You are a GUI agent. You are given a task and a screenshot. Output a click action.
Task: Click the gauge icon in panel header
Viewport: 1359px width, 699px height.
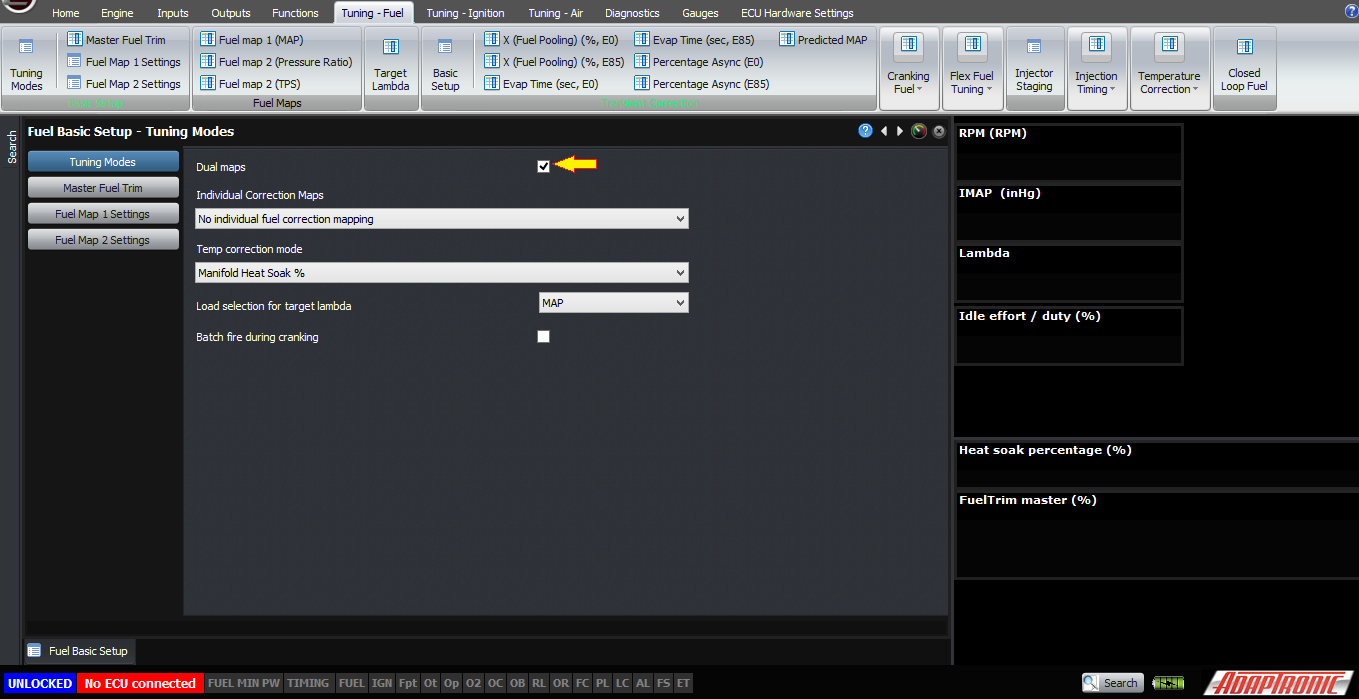click(x=919, y=131)
